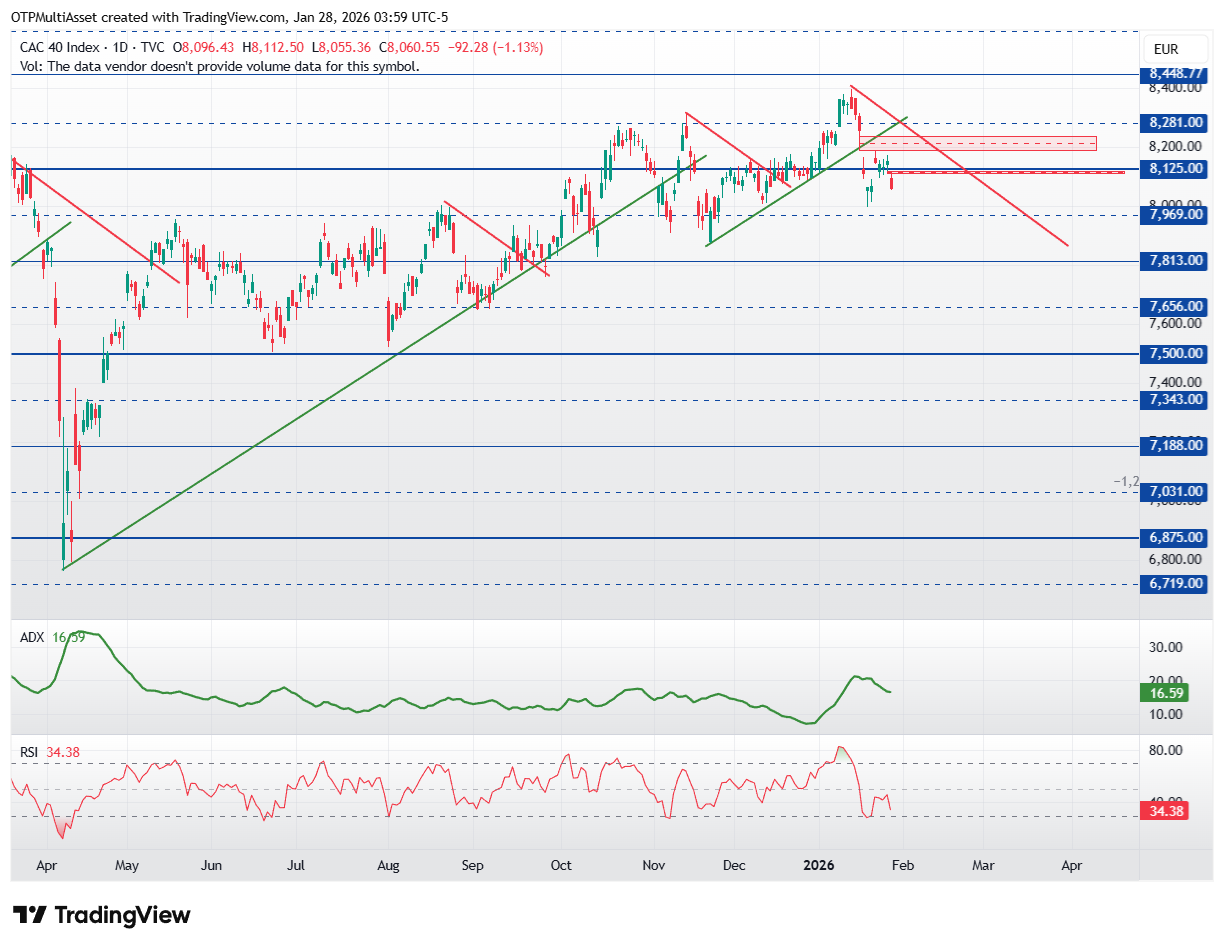The width and height of the screenshot is (1224, 949).
Task: Click the EUR currency label
Action: [1166, 49]
